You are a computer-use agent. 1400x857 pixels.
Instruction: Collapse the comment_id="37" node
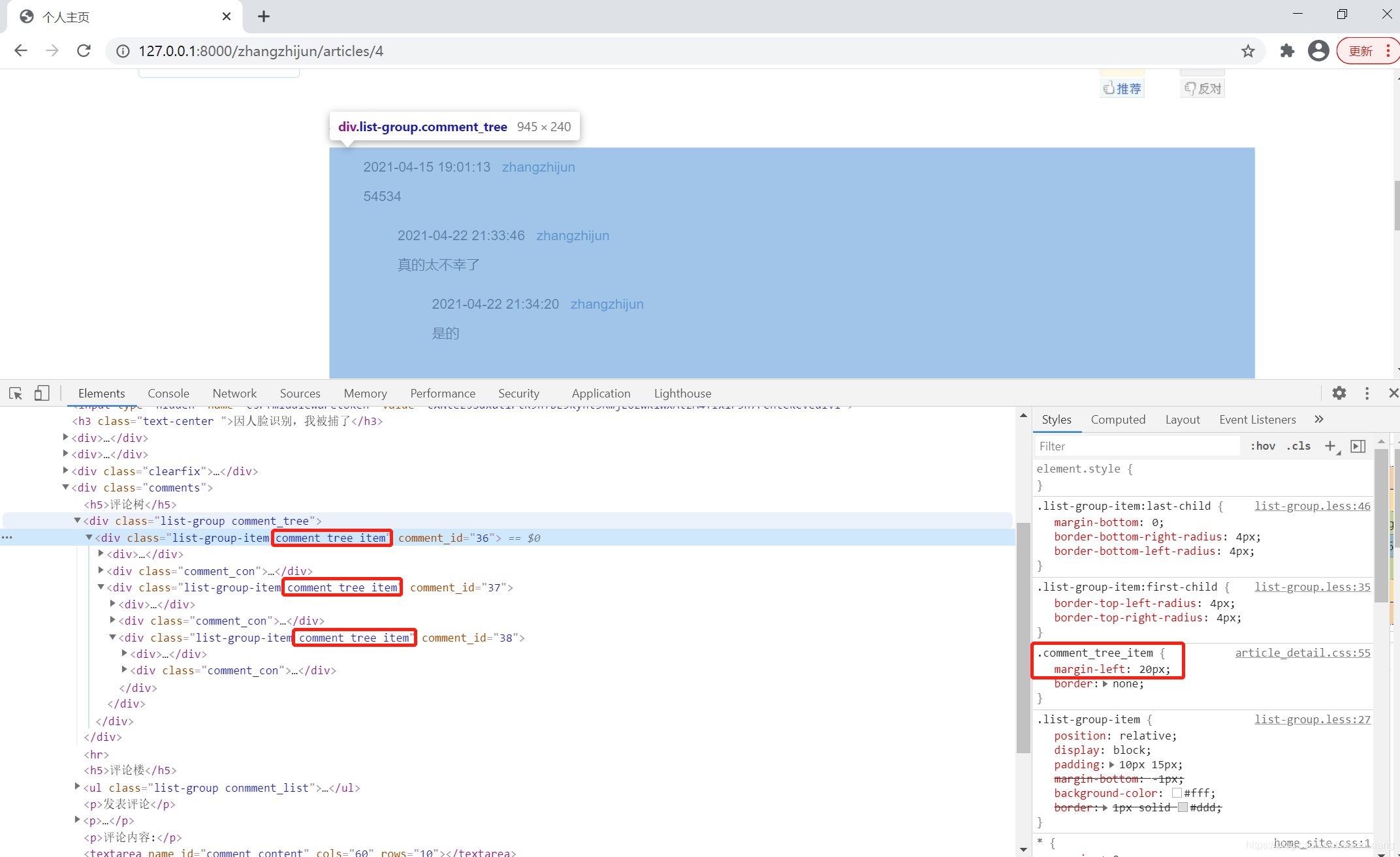(x=101, y=587)
